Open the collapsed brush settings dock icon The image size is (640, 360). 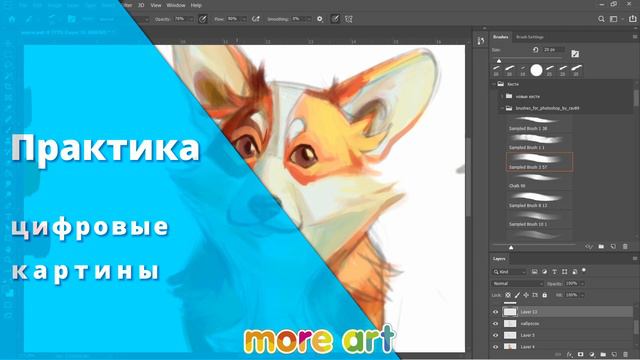click(x=480, y=40)
